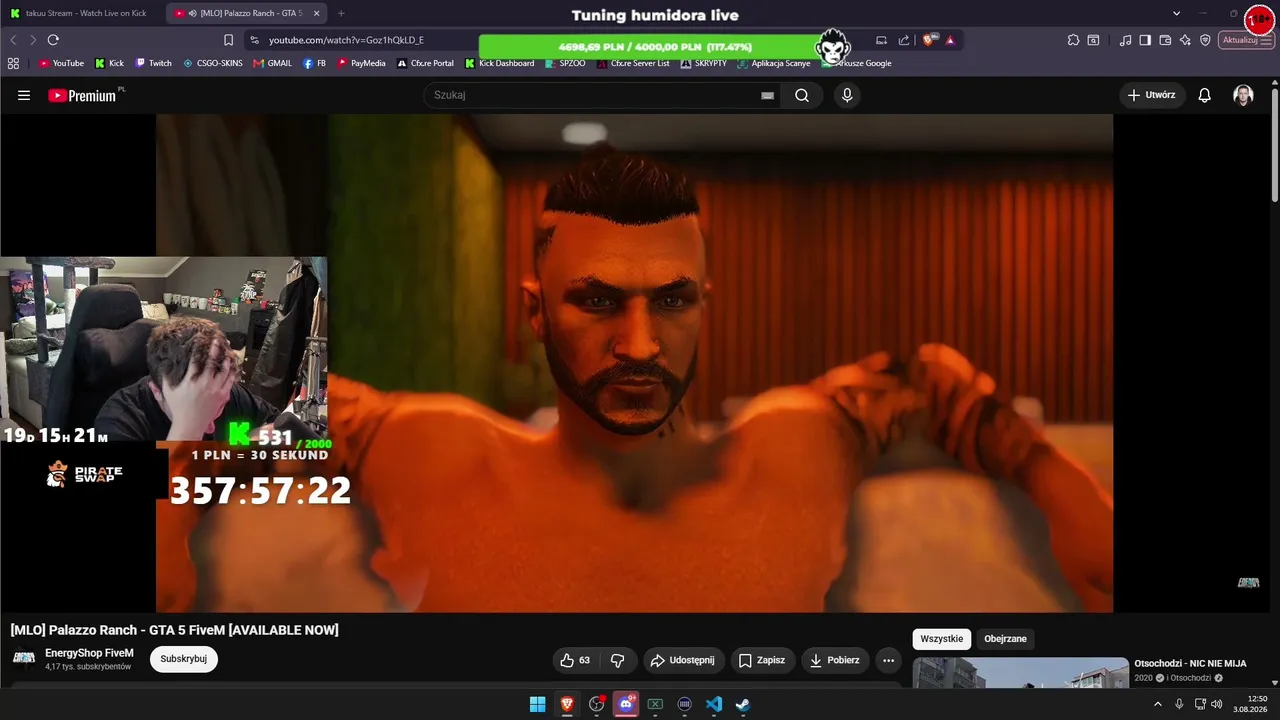
Task: Open the SKRYPTY bookmark
Action: tap(703, 63)
